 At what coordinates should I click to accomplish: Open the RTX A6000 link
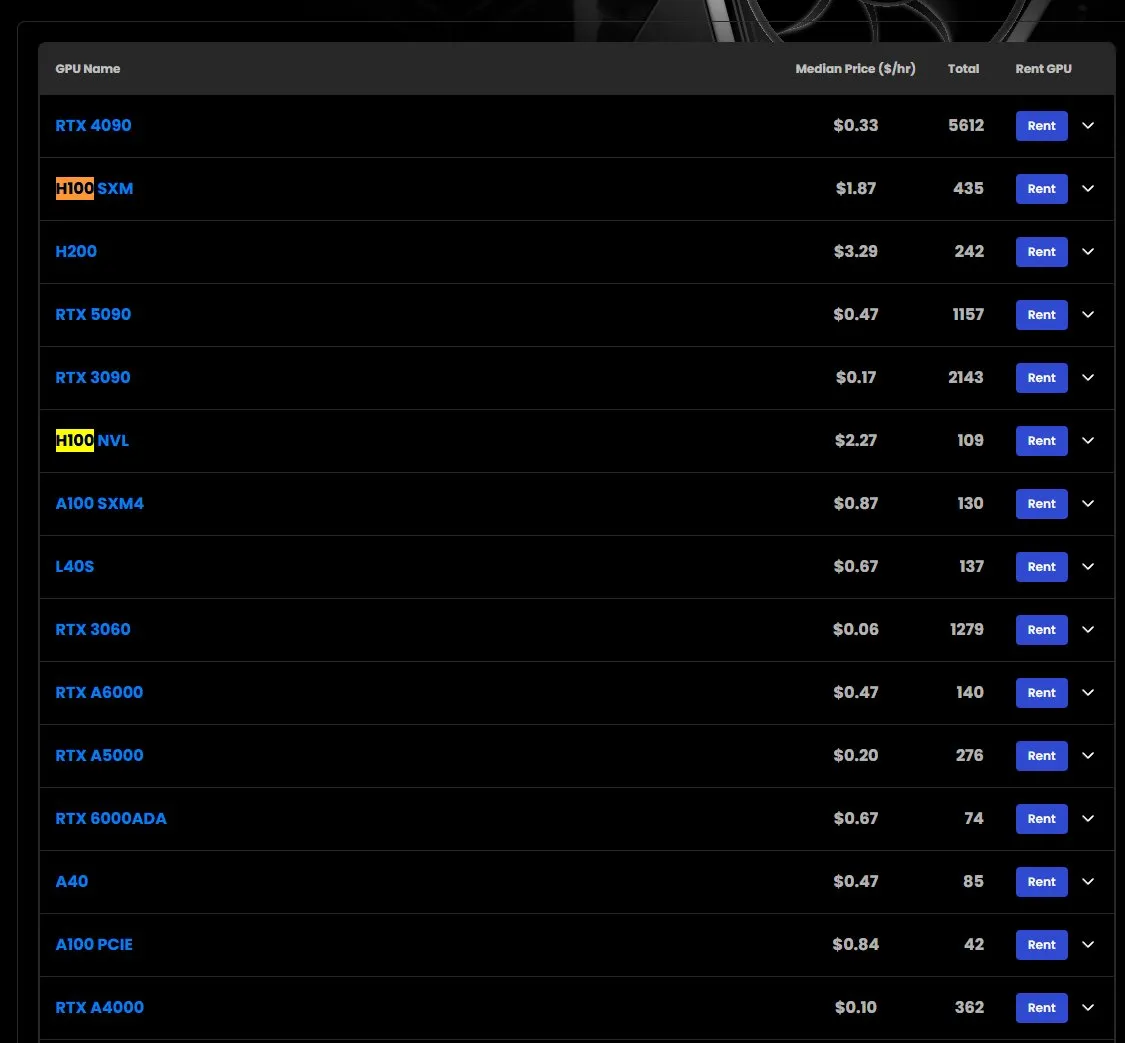99,692
